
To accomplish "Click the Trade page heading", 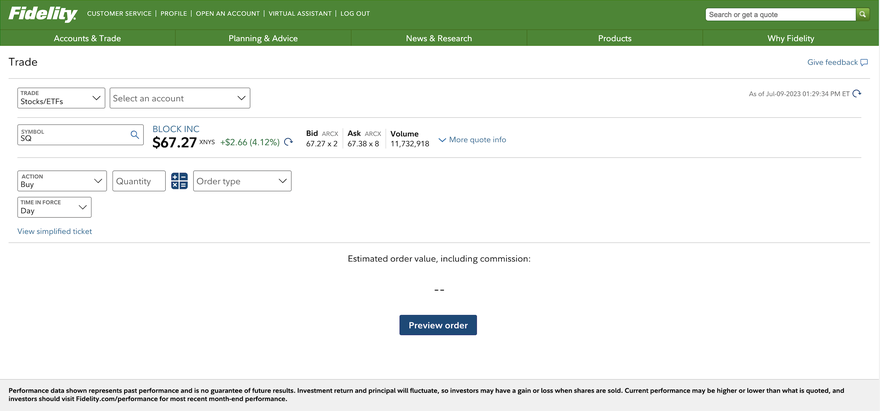I will (x=23, y=62).
